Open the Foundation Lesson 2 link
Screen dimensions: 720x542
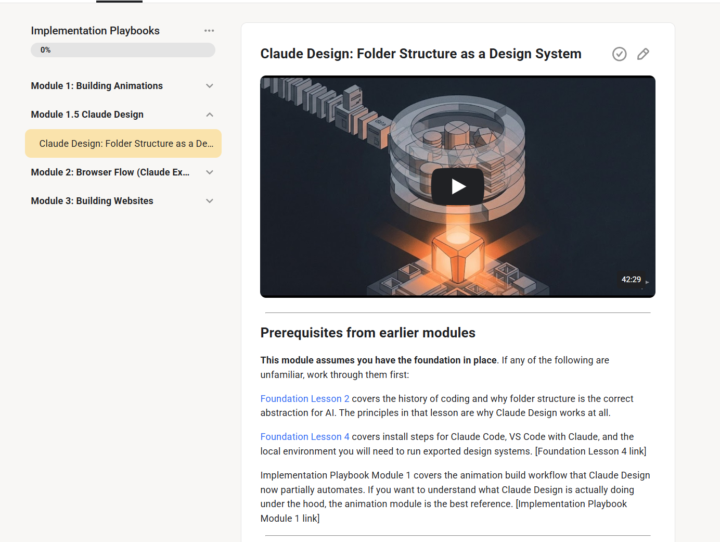point(304,399)
